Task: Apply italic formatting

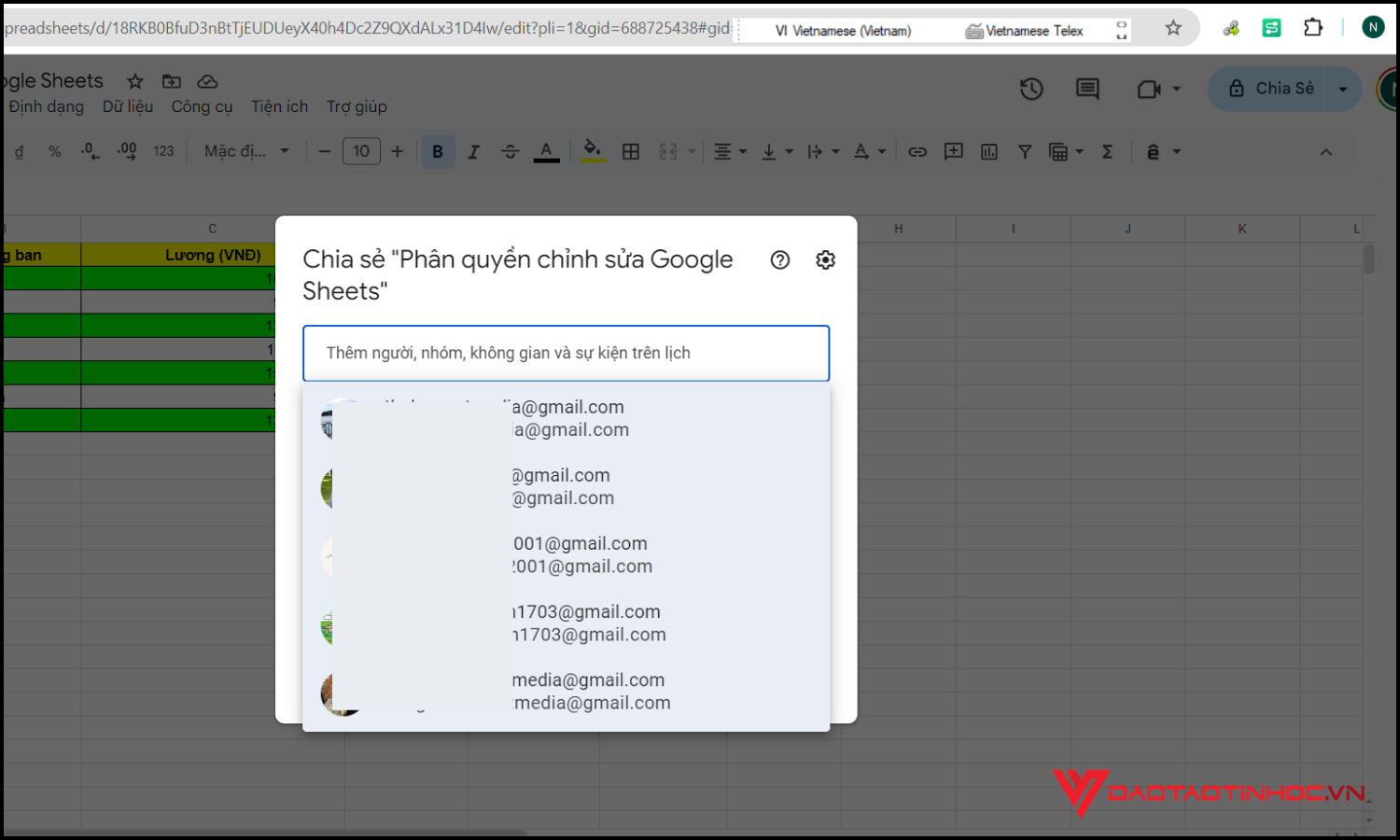Action: 474,150
